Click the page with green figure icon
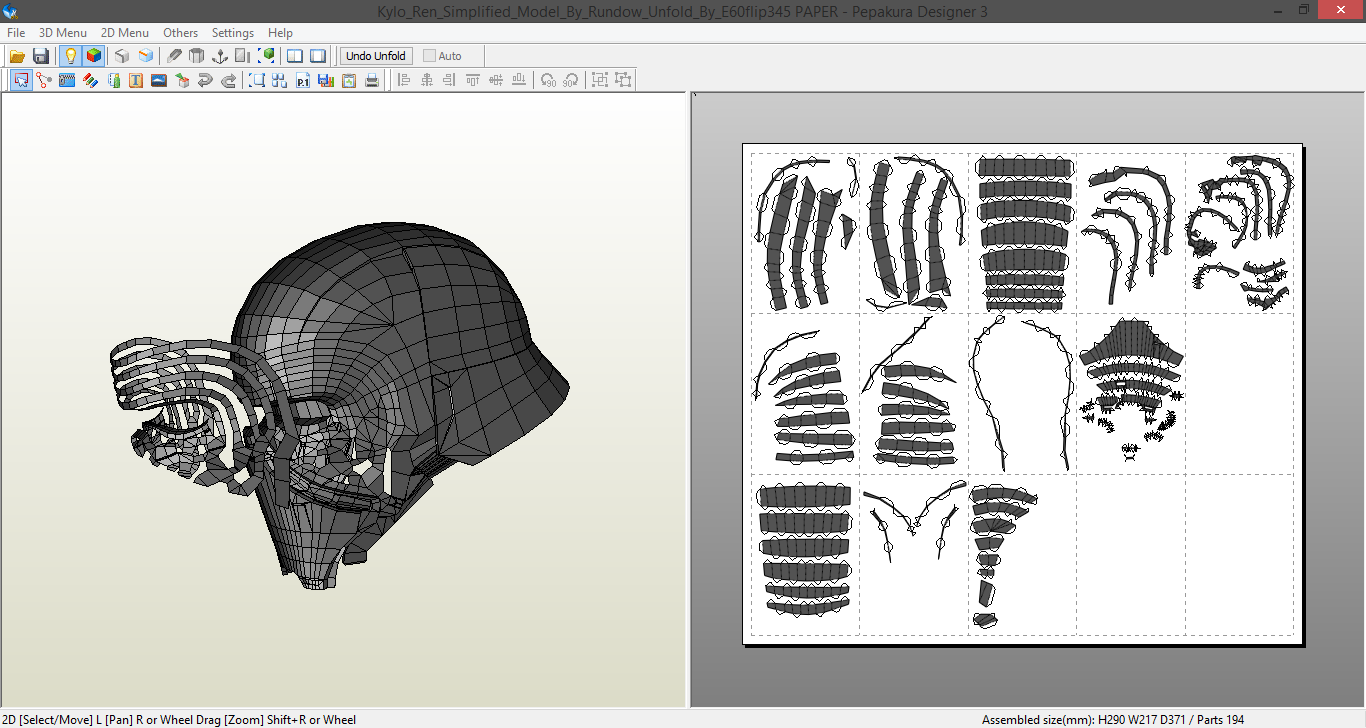Image resolution: width=1366 pixels, height=728 pixels. tap(113, 80)
